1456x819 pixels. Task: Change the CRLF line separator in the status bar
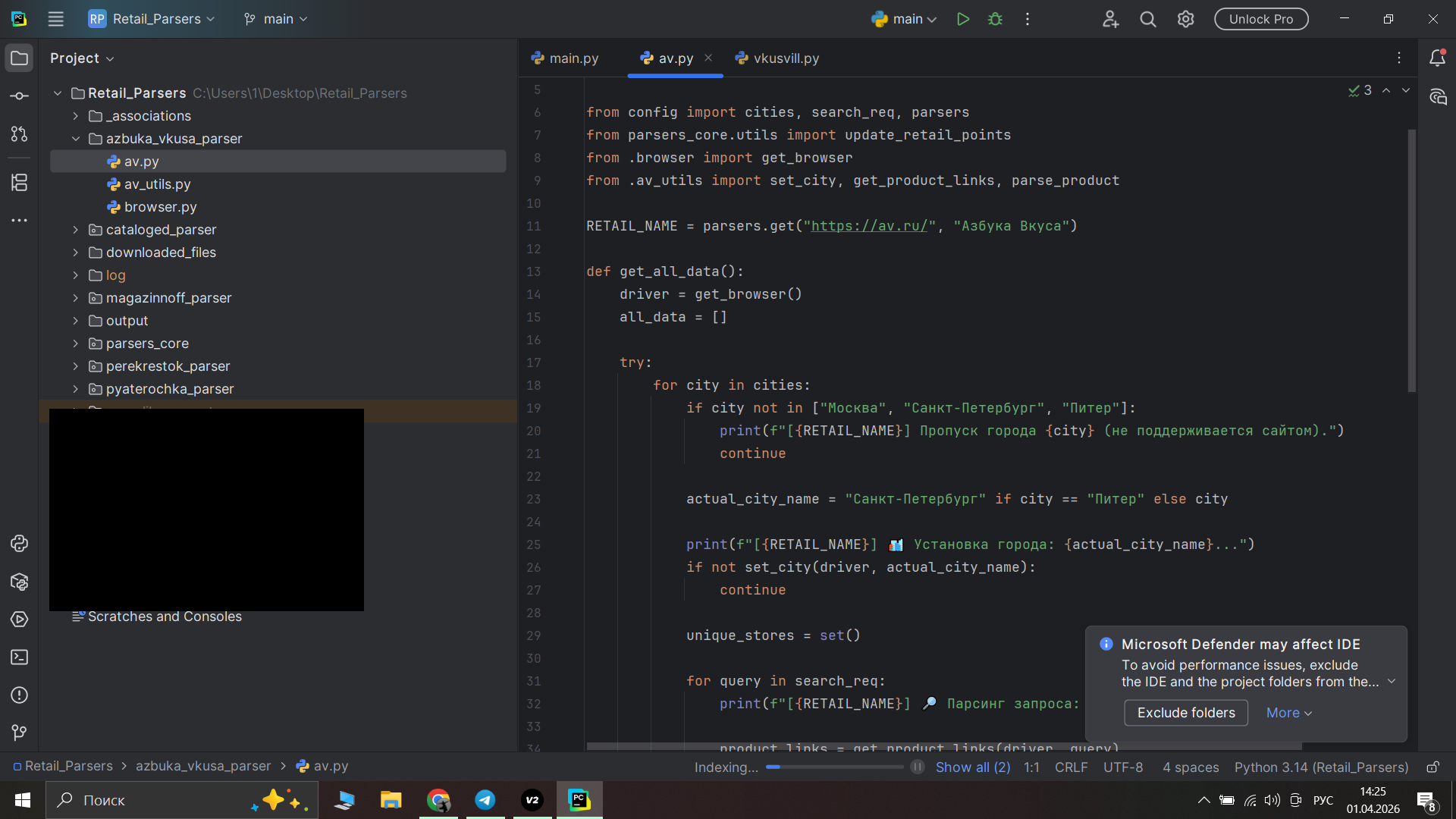[x=1071, y=767]
